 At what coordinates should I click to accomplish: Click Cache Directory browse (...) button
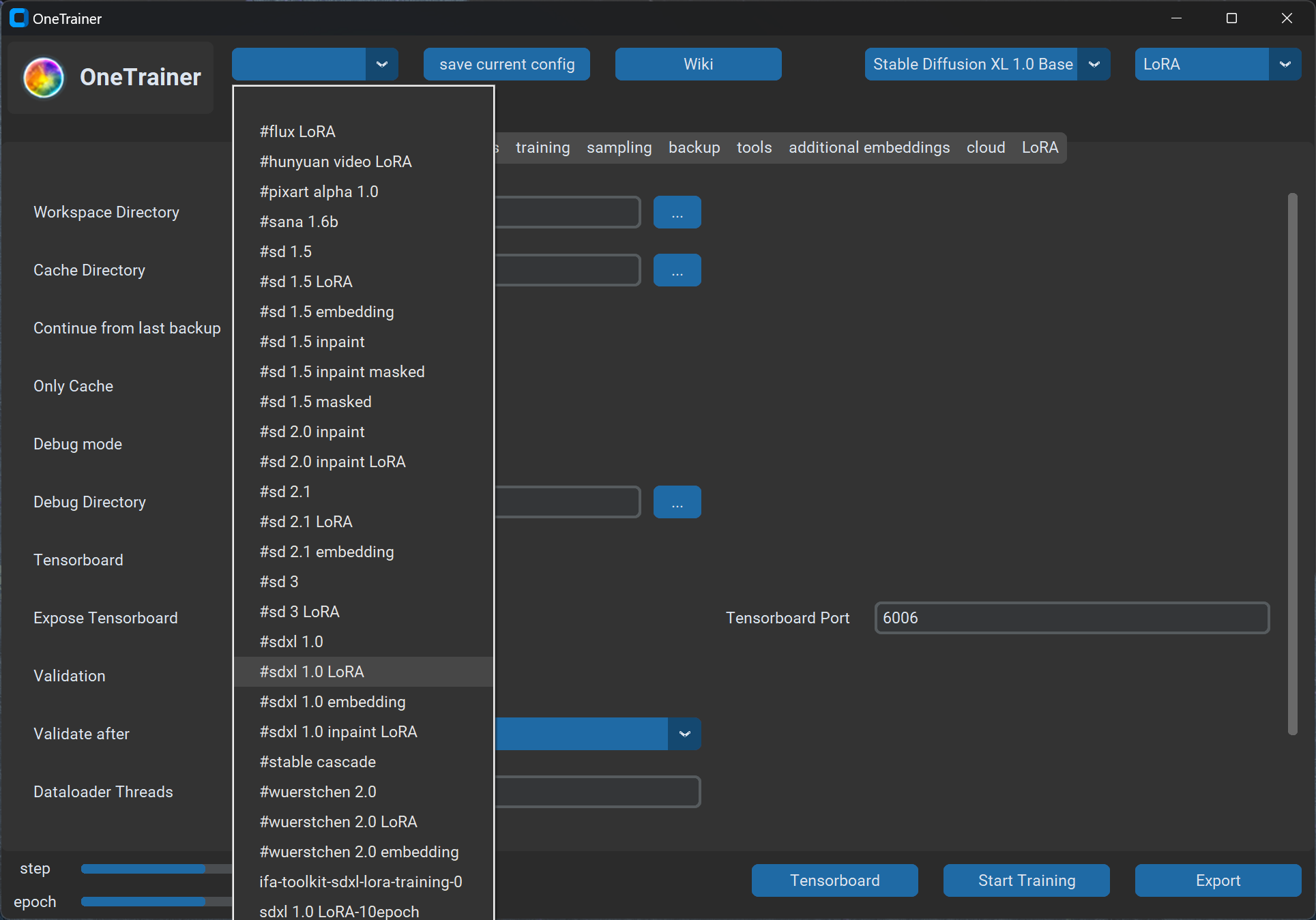click(677, 270)
